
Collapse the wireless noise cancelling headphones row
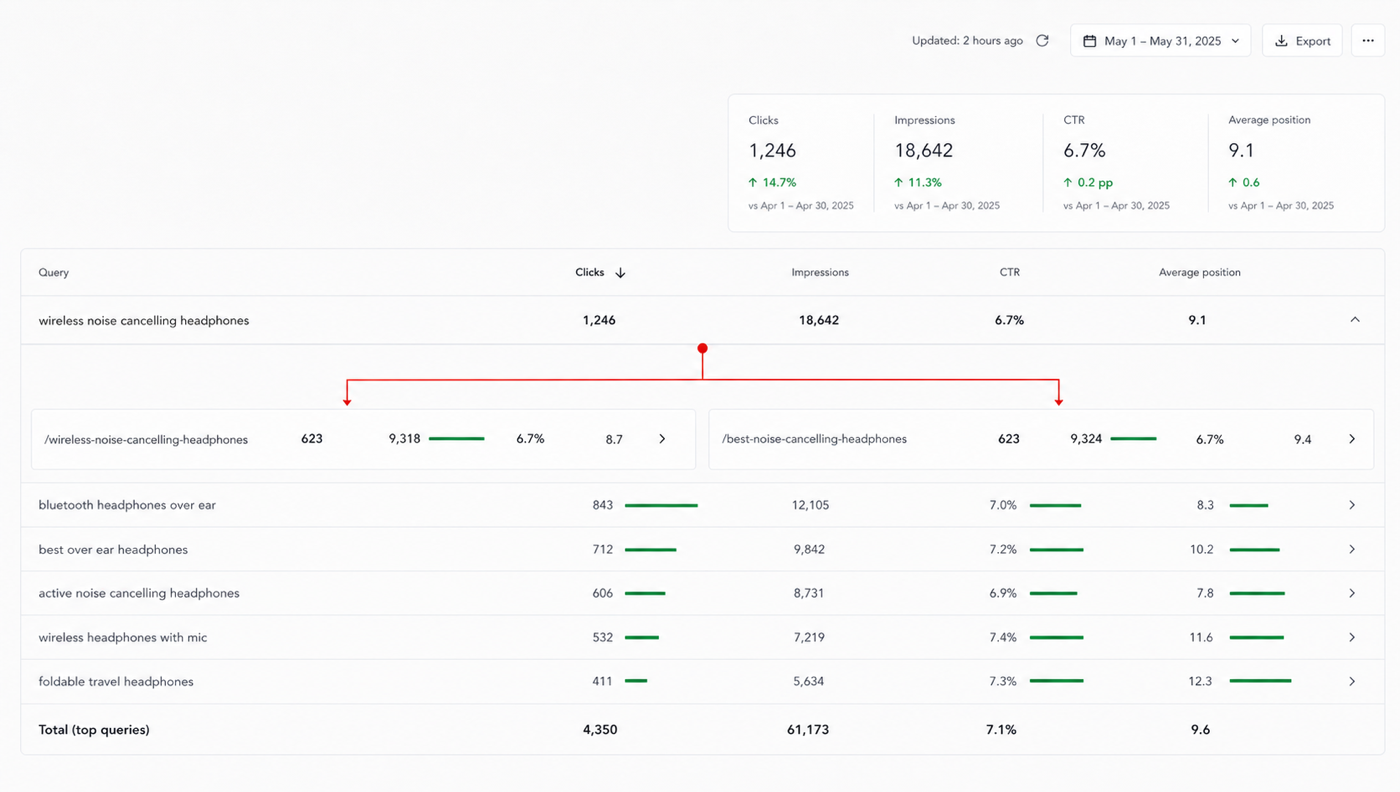click(x=1355, y=320)
